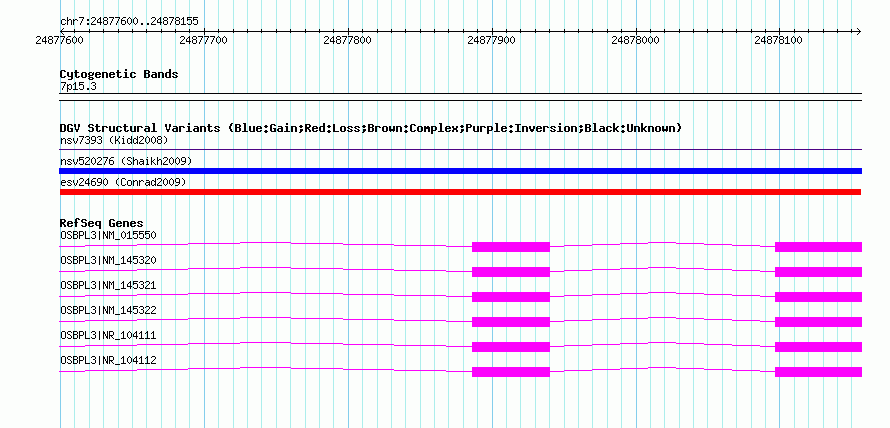Click NM_145322 rightmost exon block
890x428 pixels.
pos(818,322)
